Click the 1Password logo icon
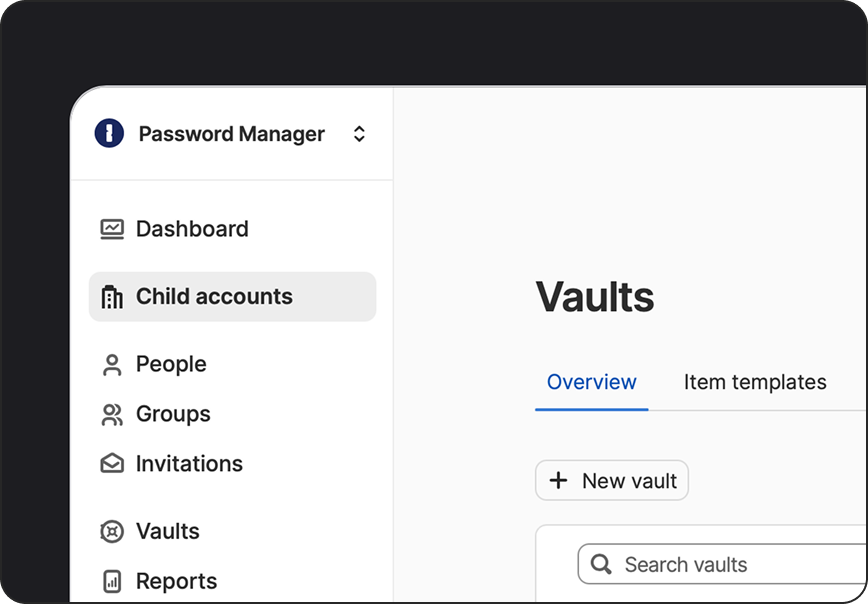 click(x=109, y=133)
